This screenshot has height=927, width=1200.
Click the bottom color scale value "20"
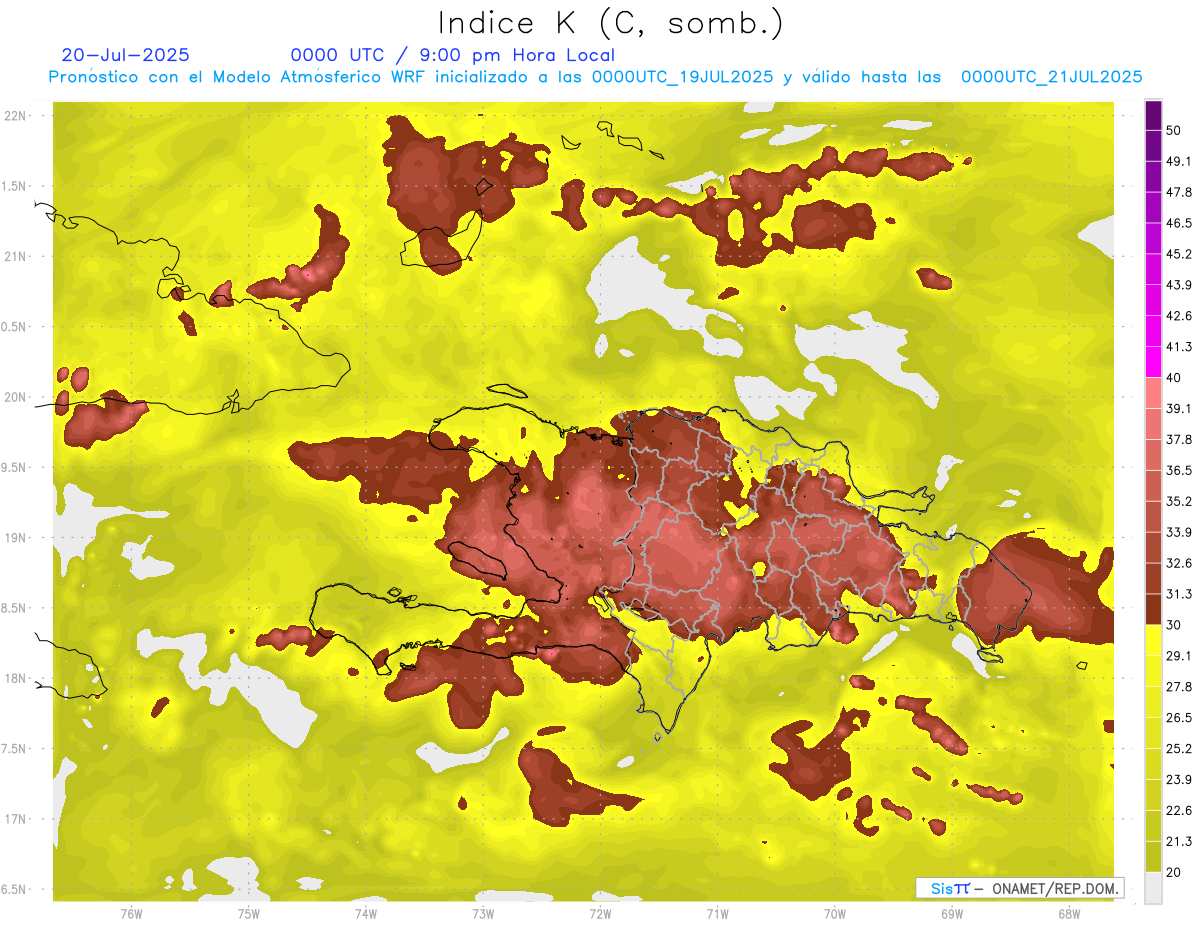(1175, 872)
